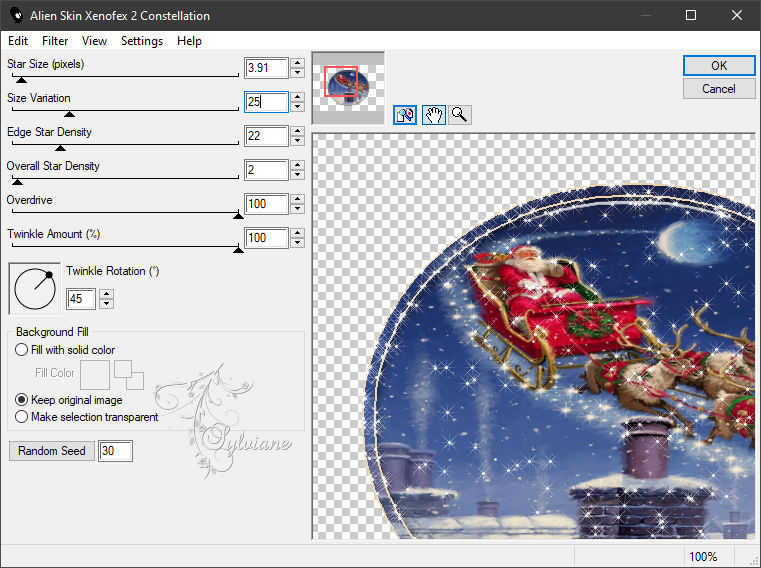Click the Star Size value field

pos(266,68)
